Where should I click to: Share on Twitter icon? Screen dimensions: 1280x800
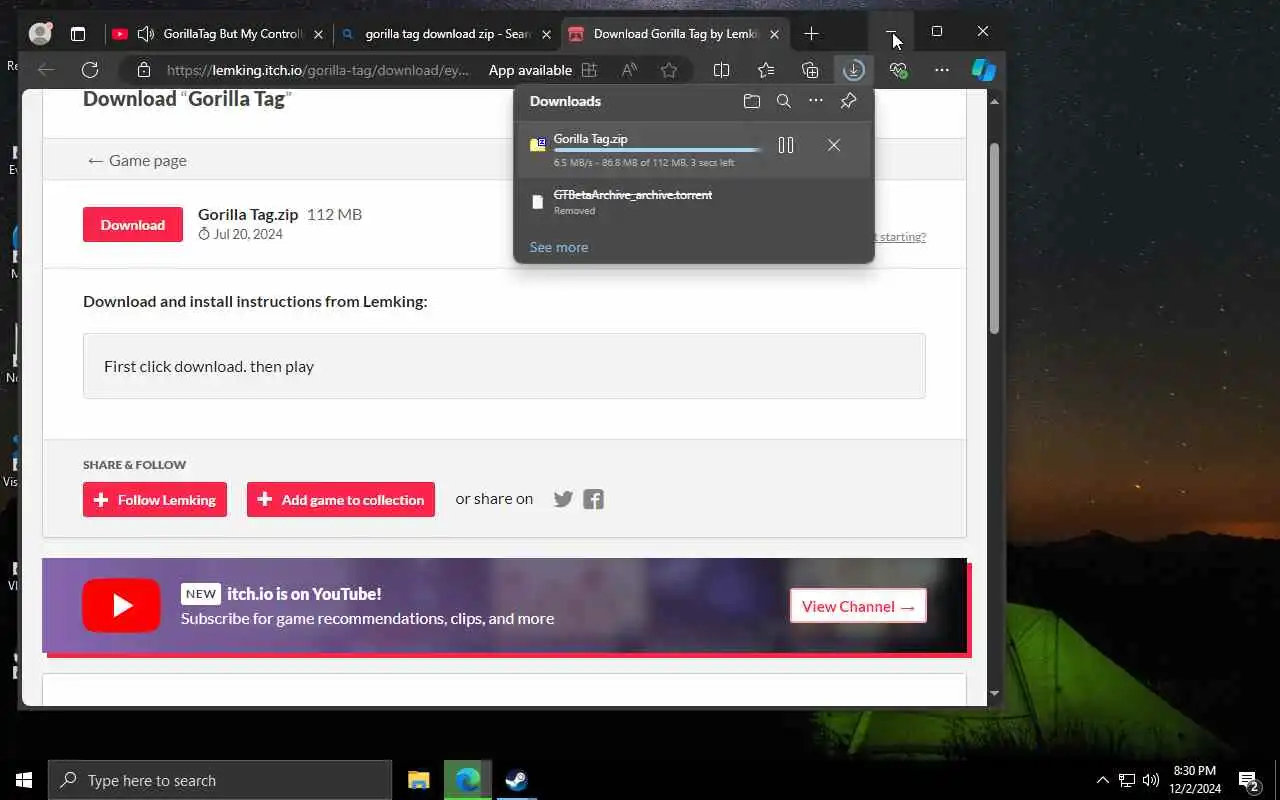coord(563,499)
